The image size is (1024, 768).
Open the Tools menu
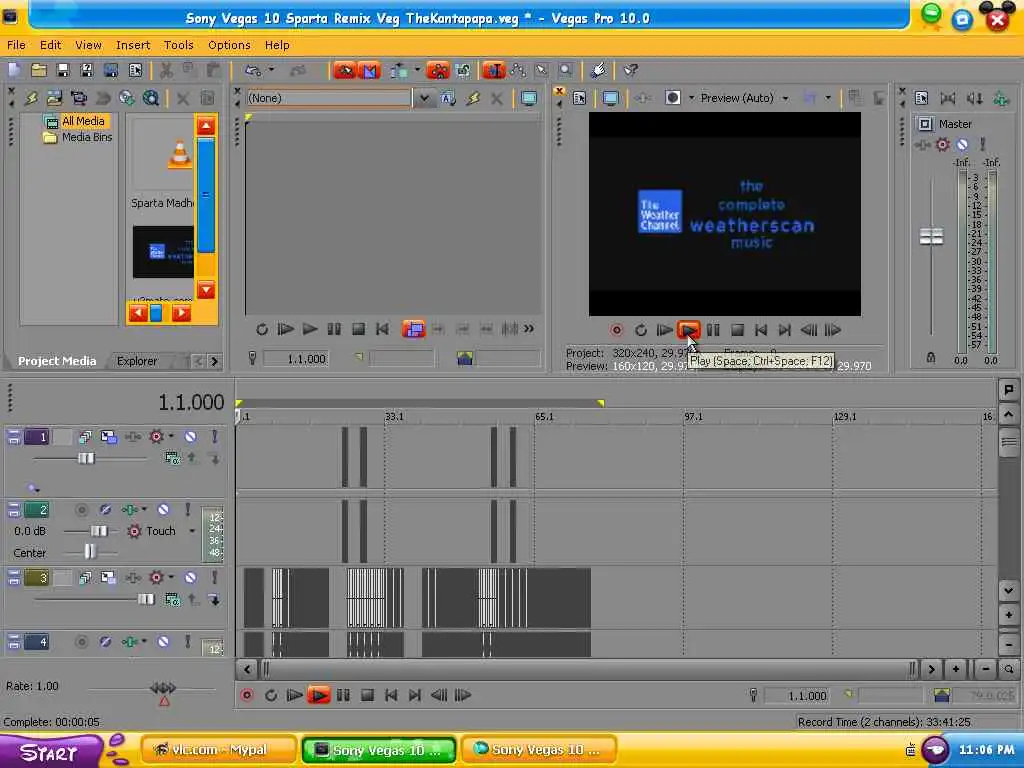(178, 45)
